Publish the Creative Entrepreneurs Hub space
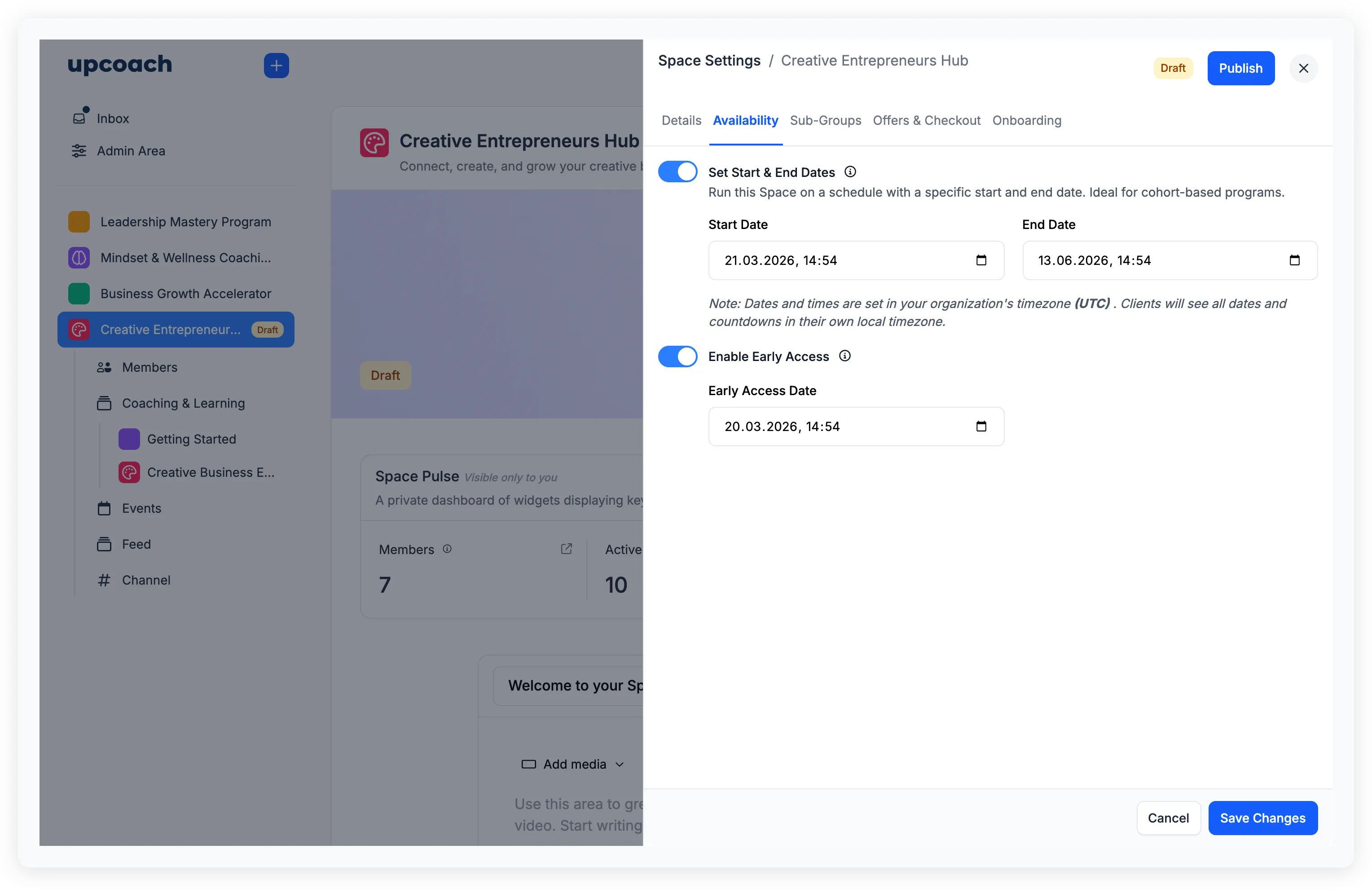 (x=1240, y=68)
